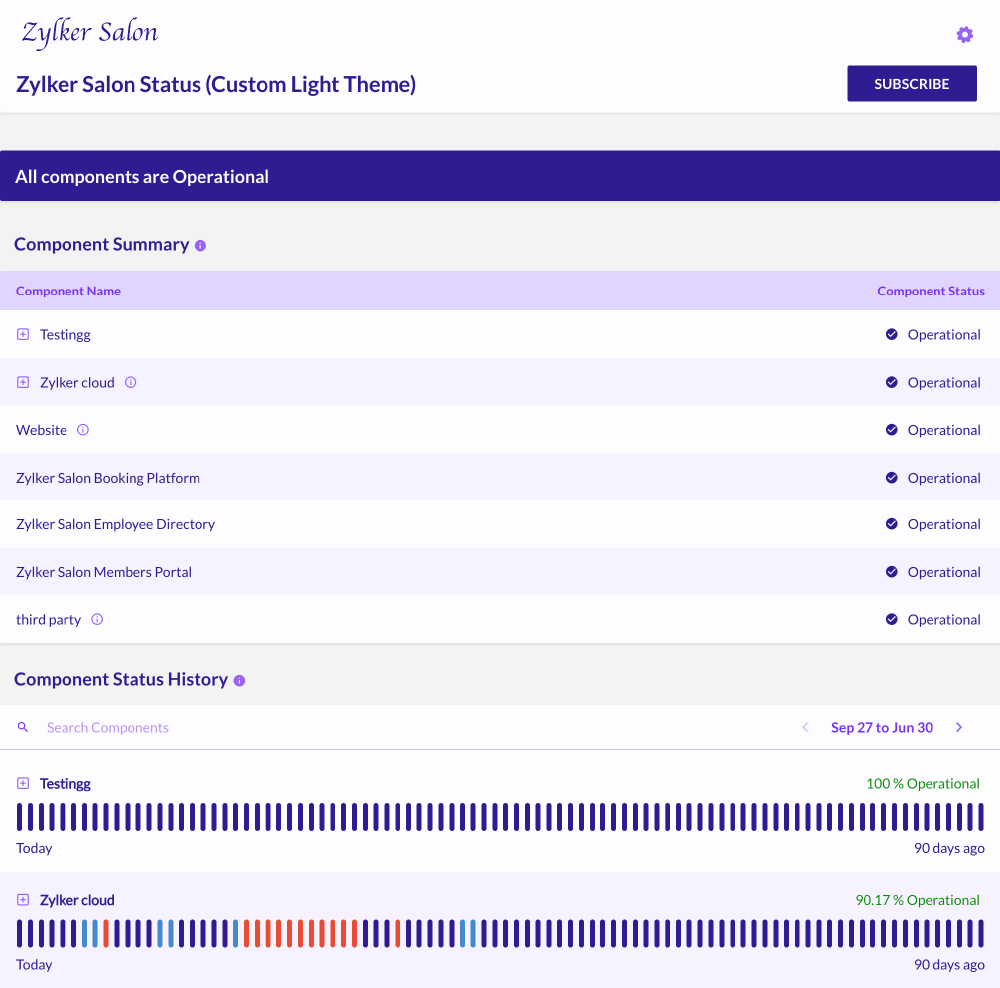Image resolution: width=1000 pixels, height=988 pixels.
Task: Click the Zylker Salon logo
Action: click(90, 33)
